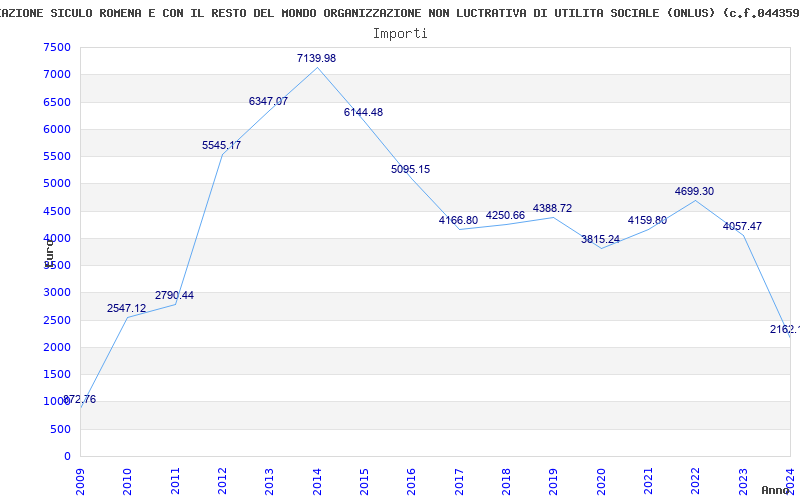Click the x-axis year 2019
800x500 pixels.
(x=554, y=481)
